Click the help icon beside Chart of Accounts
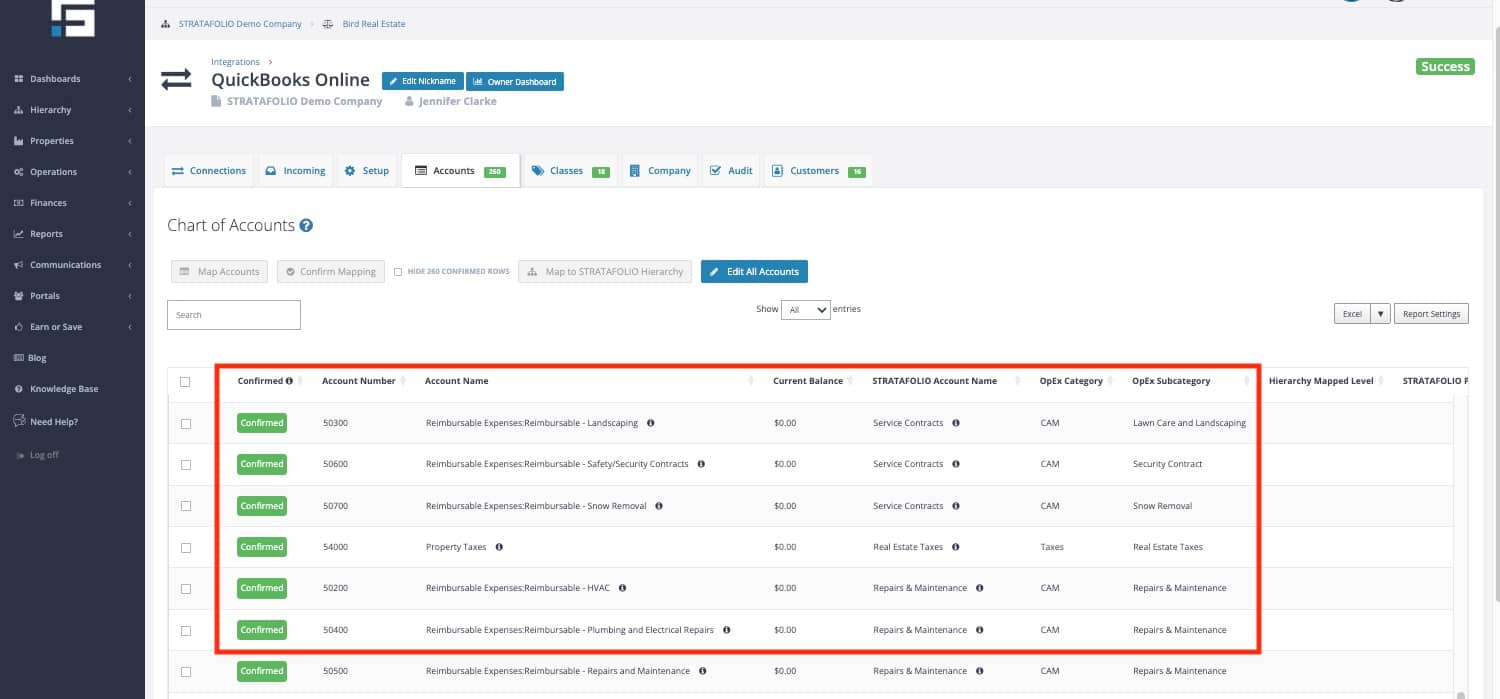 tap(307, 226)
